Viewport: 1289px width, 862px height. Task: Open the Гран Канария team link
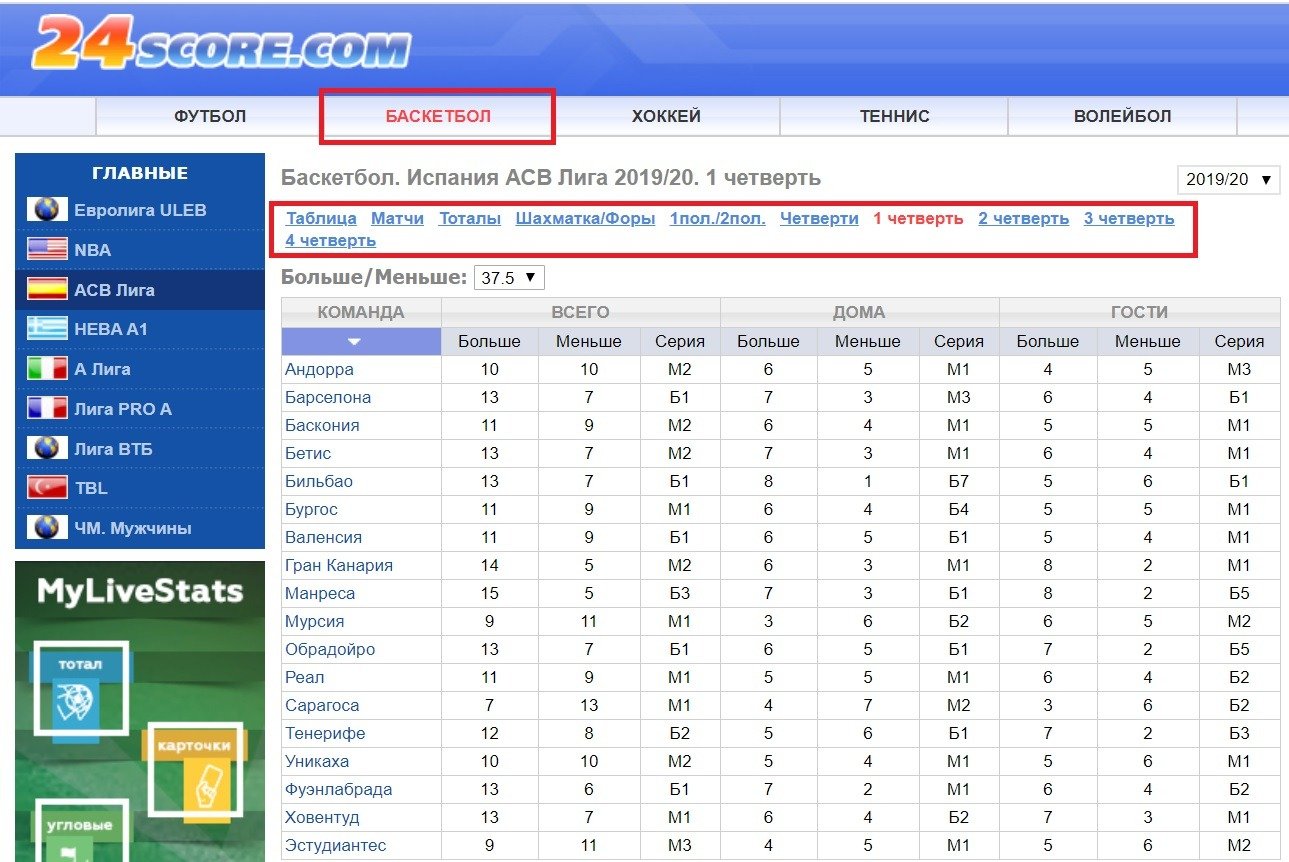pos(339,565)
